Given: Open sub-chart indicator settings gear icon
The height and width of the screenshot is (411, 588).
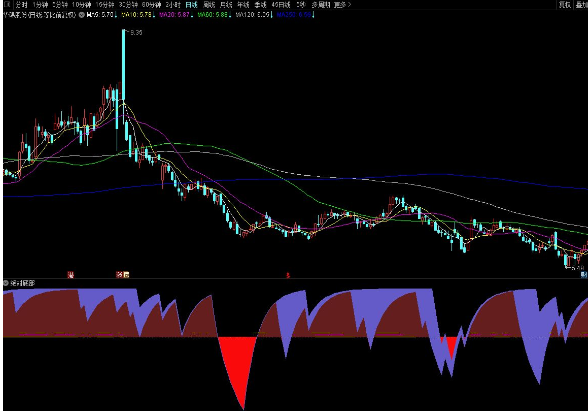Looking at the screenshot, I should tap(6, 283).
